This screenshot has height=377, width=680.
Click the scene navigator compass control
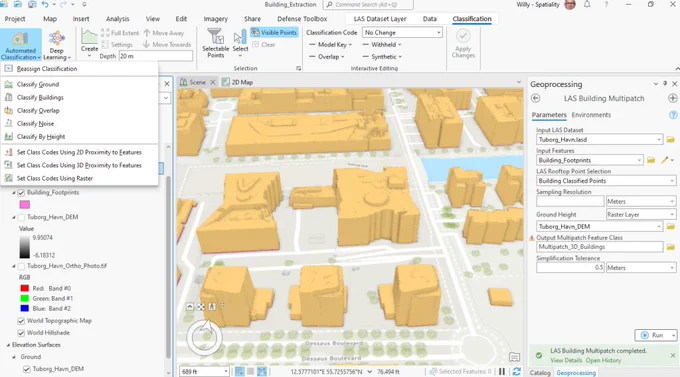click(x=204, y=338)
